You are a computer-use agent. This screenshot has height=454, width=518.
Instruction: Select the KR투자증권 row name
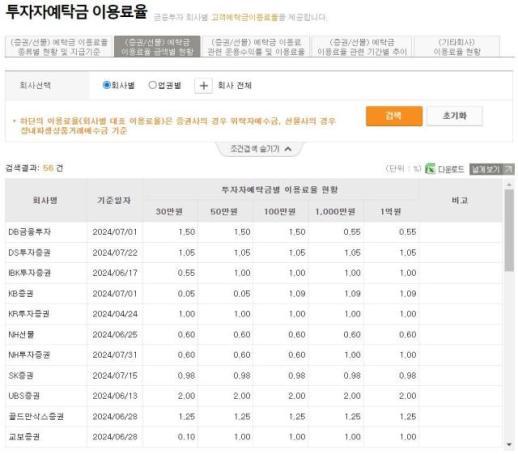tap(29, 314)
